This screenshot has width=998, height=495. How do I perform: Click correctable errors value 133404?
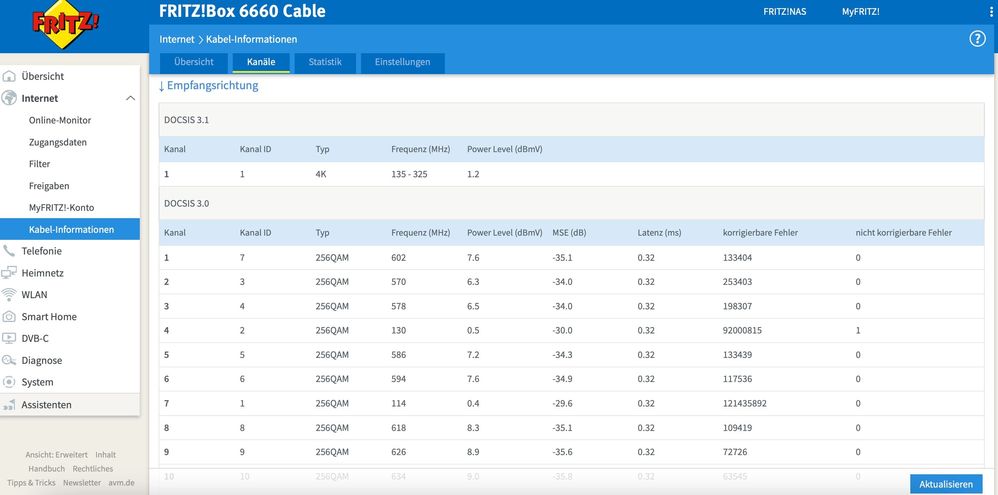pos(737,258)
